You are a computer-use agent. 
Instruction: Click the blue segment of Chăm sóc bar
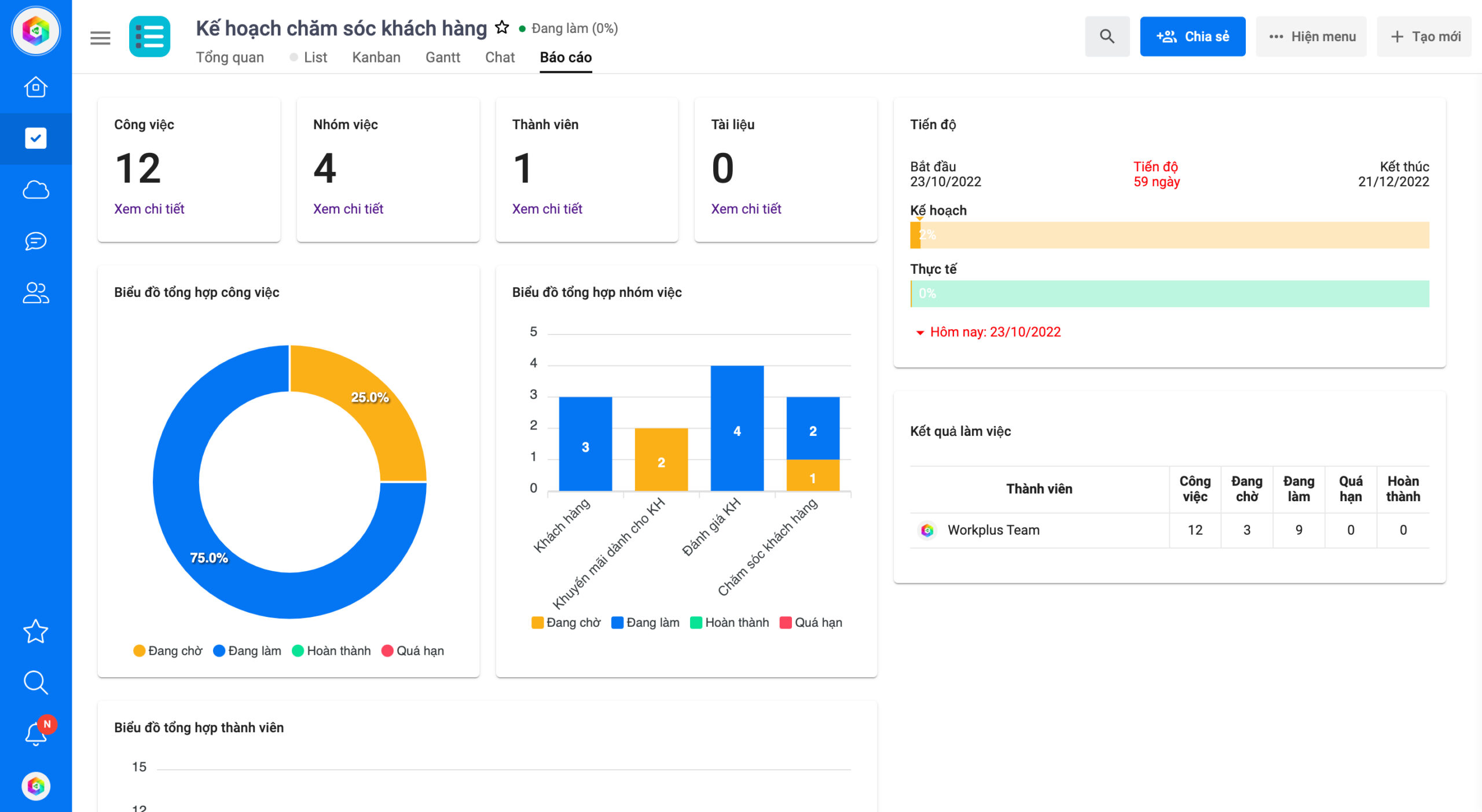click(x=813, y=428)
